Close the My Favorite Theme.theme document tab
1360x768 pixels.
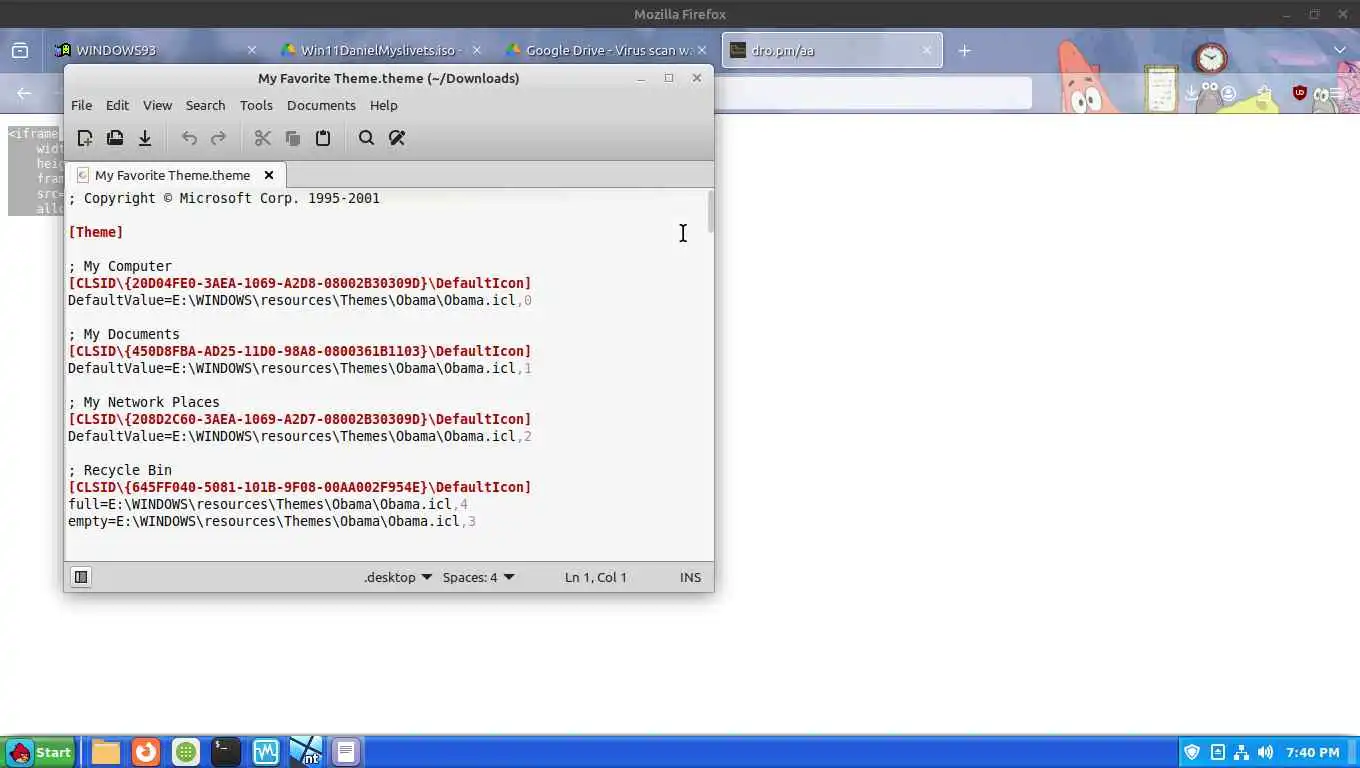tap(269, 175)
